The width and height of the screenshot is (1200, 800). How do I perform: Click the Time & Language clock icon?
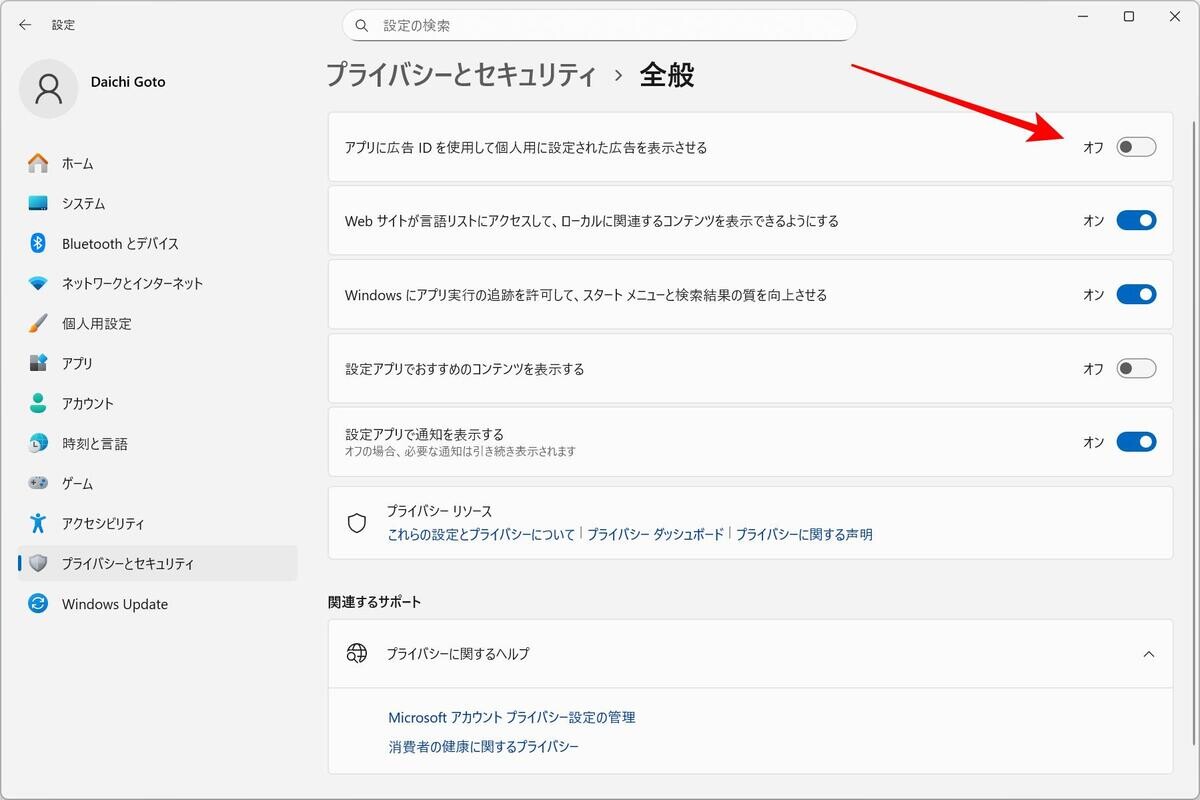[x=38, y=443]
